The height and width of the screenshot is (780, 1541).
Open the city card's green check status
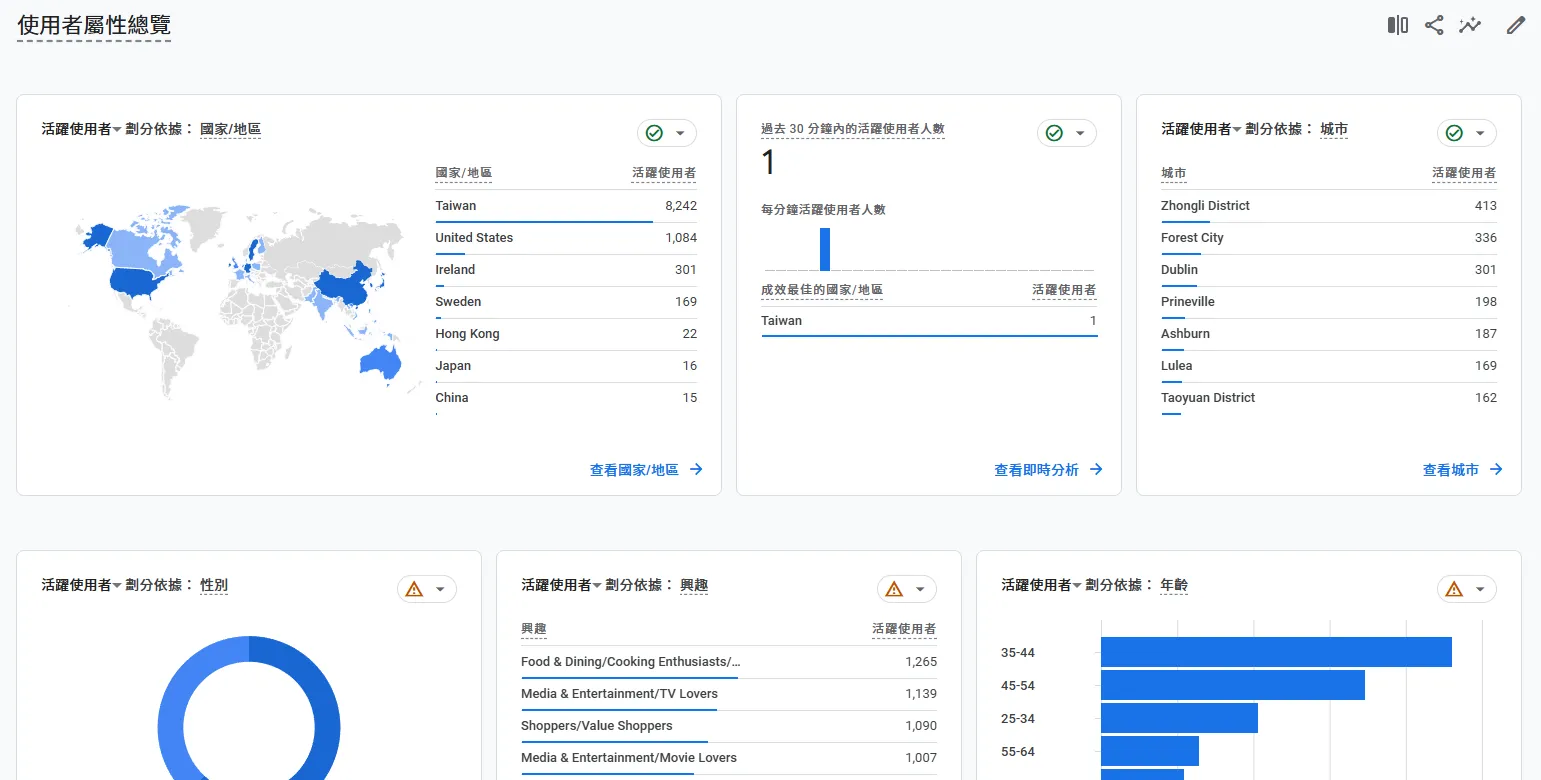click(x=1454, y=133)
